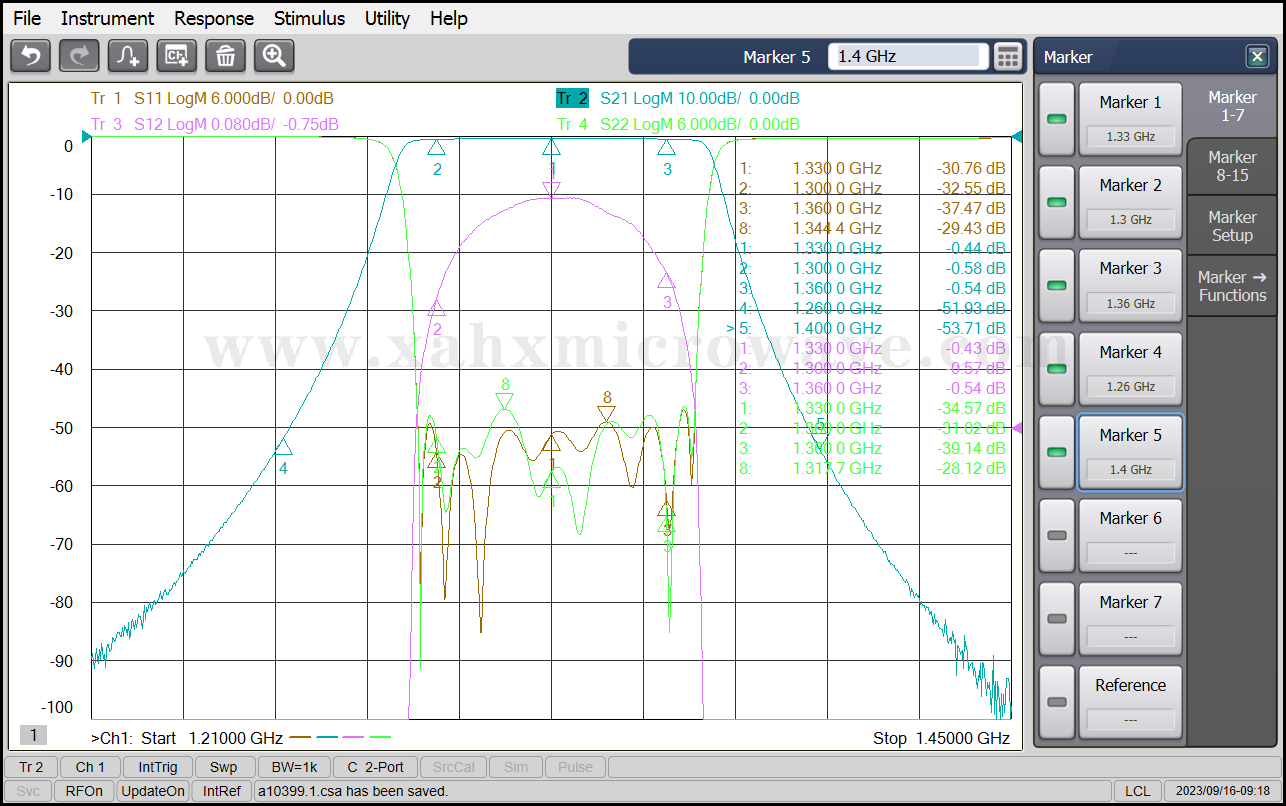Open the Utility menu
1286x806 pixels.
coord(387,18)
